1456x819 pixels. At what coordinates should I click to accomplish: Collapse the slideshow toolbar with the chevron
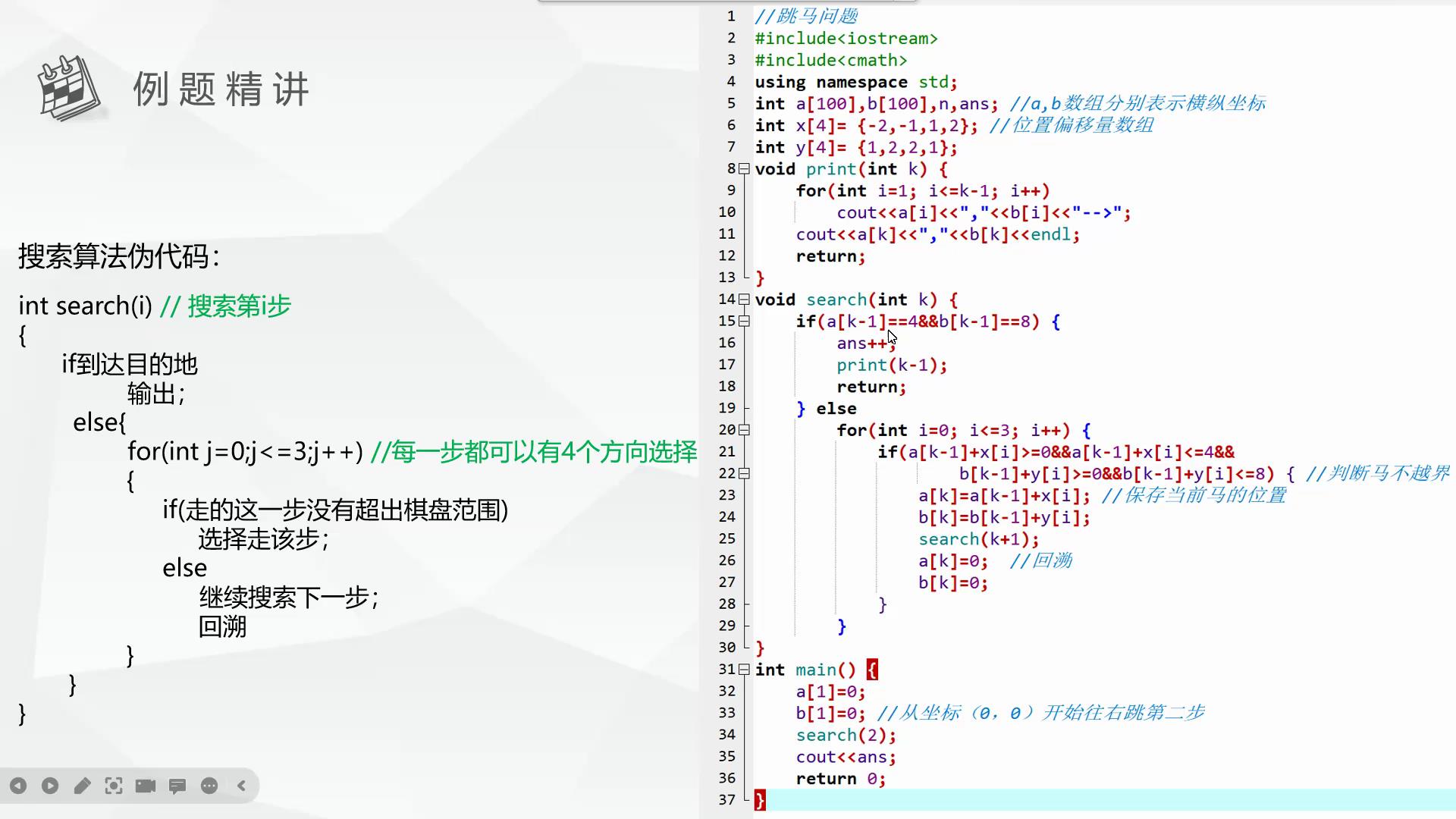(x=241, y=786)
